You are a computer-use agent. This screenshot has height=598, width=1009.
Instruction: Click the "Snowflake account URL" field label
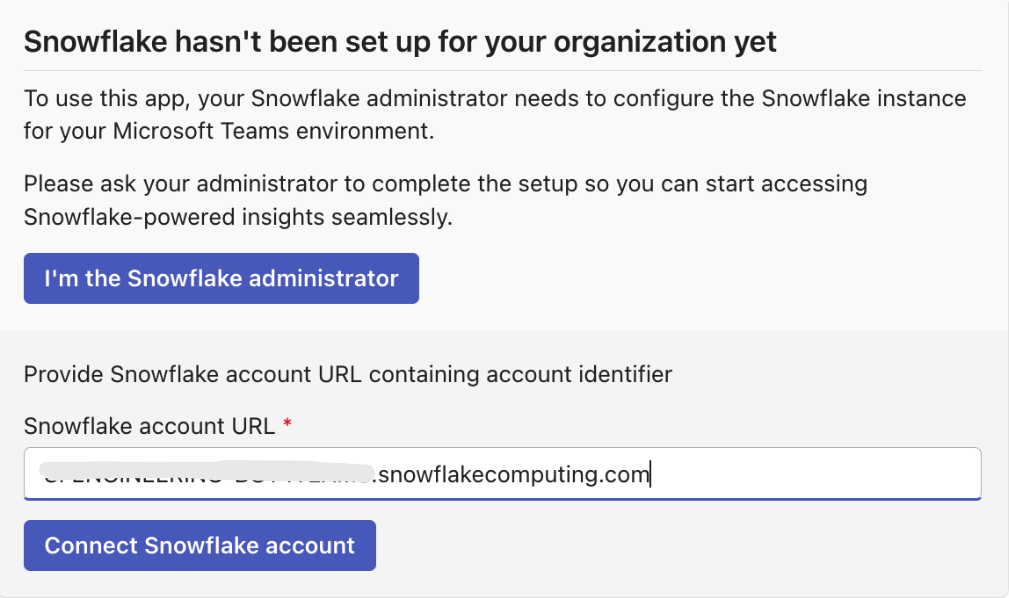pos(149,426)
